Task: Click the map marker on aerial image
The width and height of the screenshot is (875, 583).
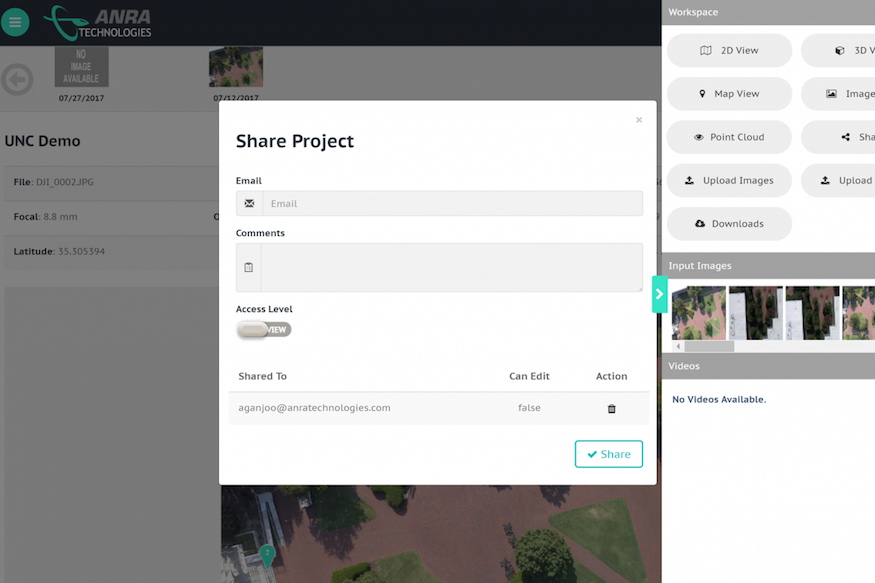Action: coord(267,553)
